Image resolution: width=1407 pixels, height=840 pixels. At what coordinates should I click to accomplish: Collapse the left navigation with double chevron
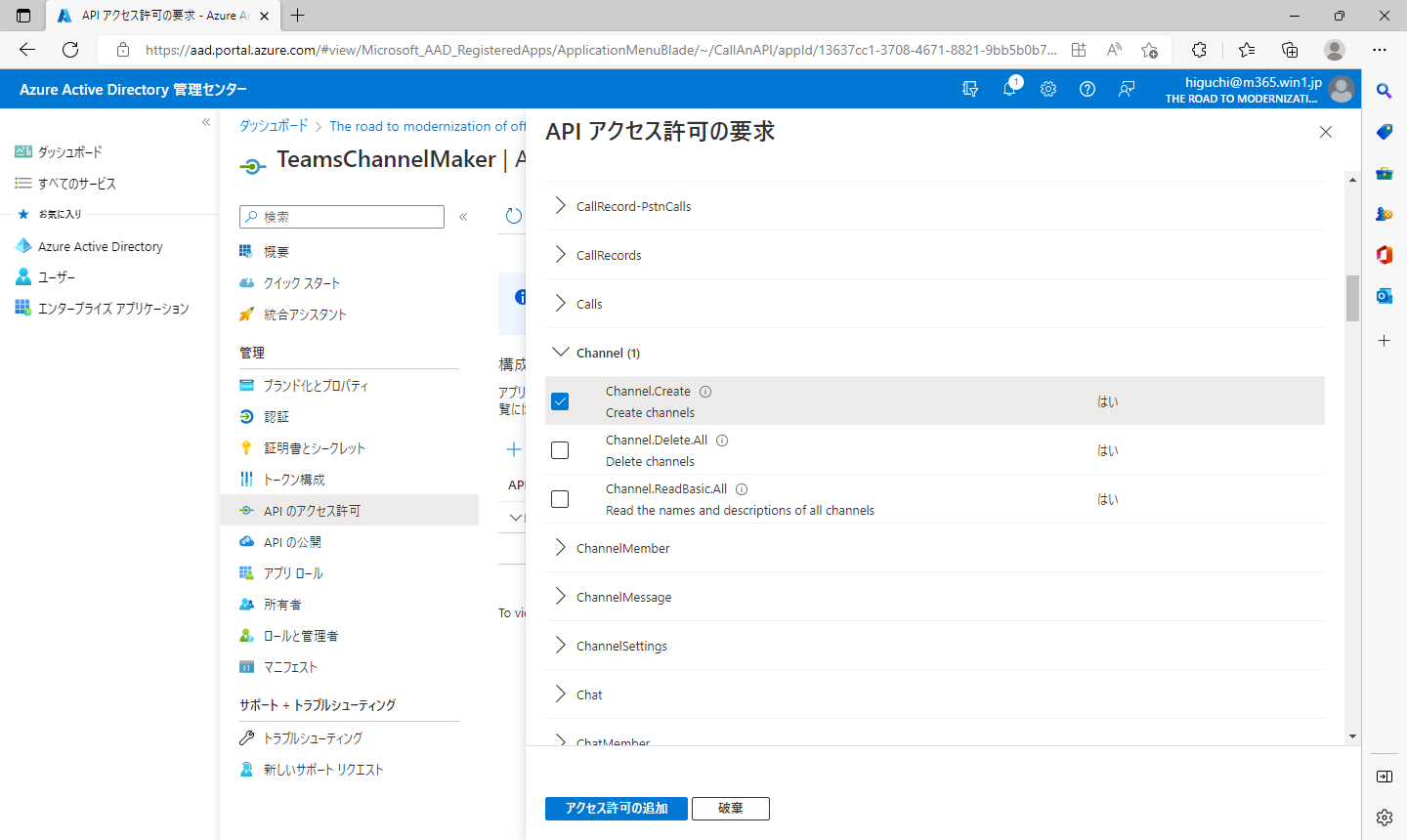pos(206,122)
